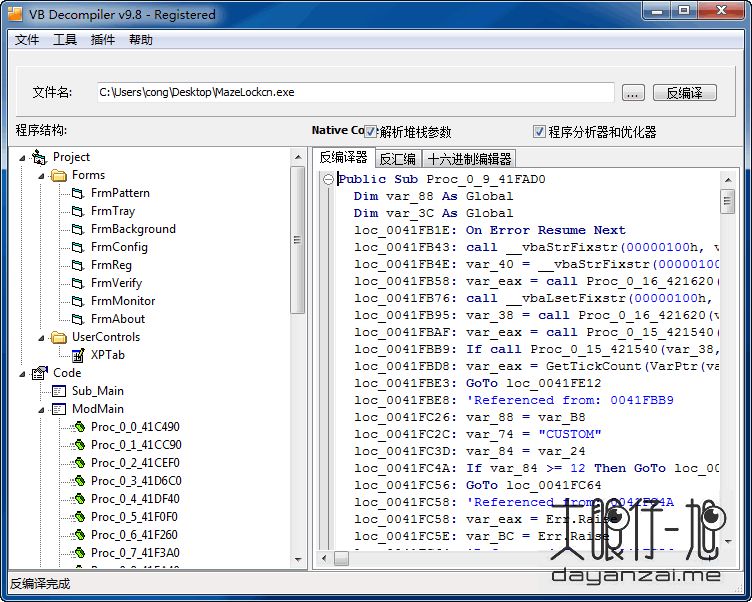752x602 pixels.
Task: Switch to the 反汇编 tab
Action: 397,159
